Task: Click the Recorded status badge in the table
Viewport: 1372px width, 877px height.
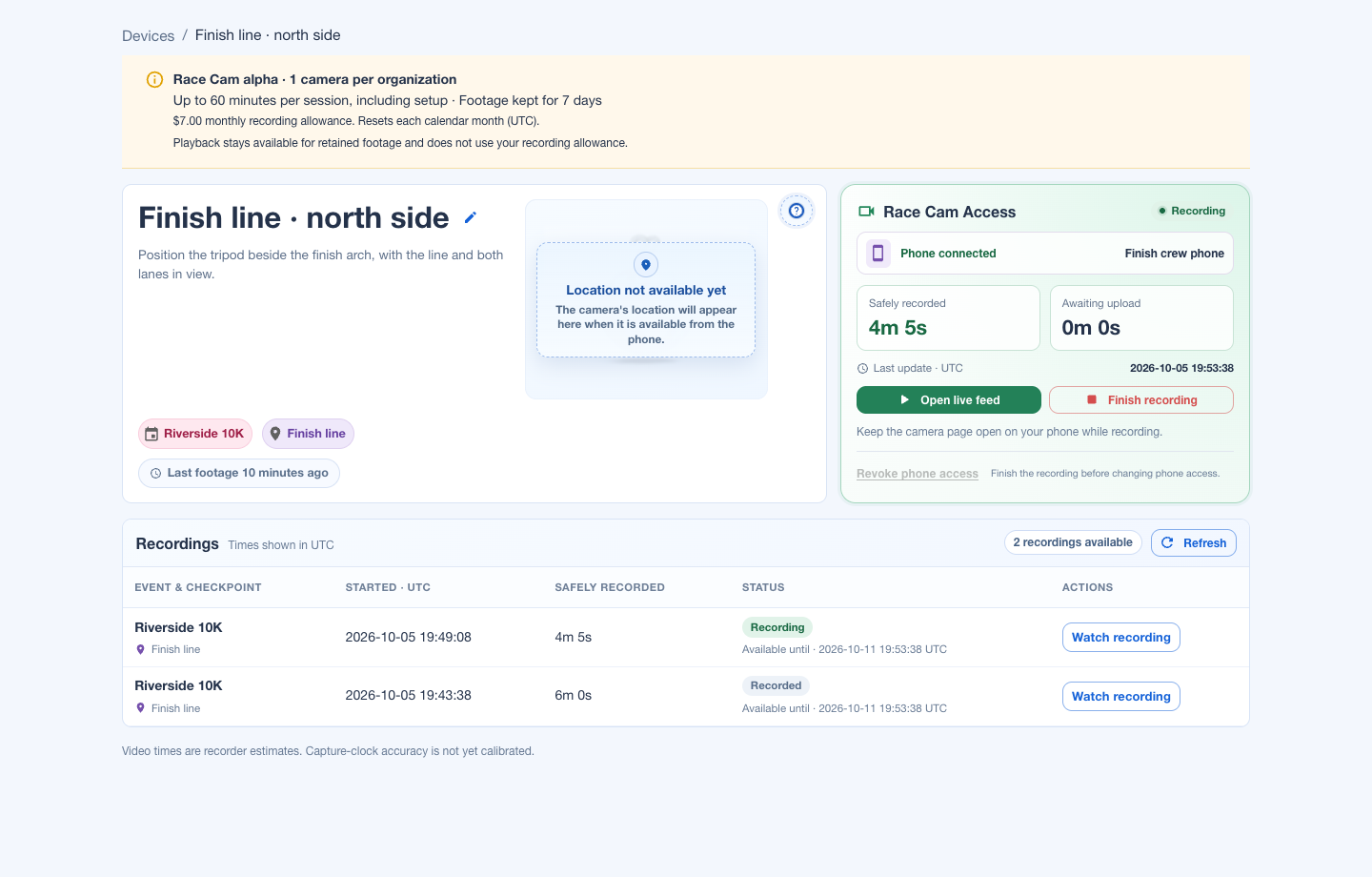Action: pyautogui.click(x=776, y=685)
